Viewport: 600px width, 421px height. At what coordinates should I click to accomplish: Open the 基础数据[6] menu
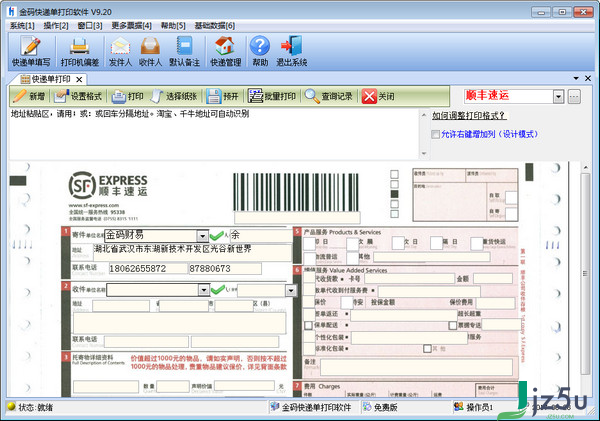pyautogui.click(x=215, y=26)
